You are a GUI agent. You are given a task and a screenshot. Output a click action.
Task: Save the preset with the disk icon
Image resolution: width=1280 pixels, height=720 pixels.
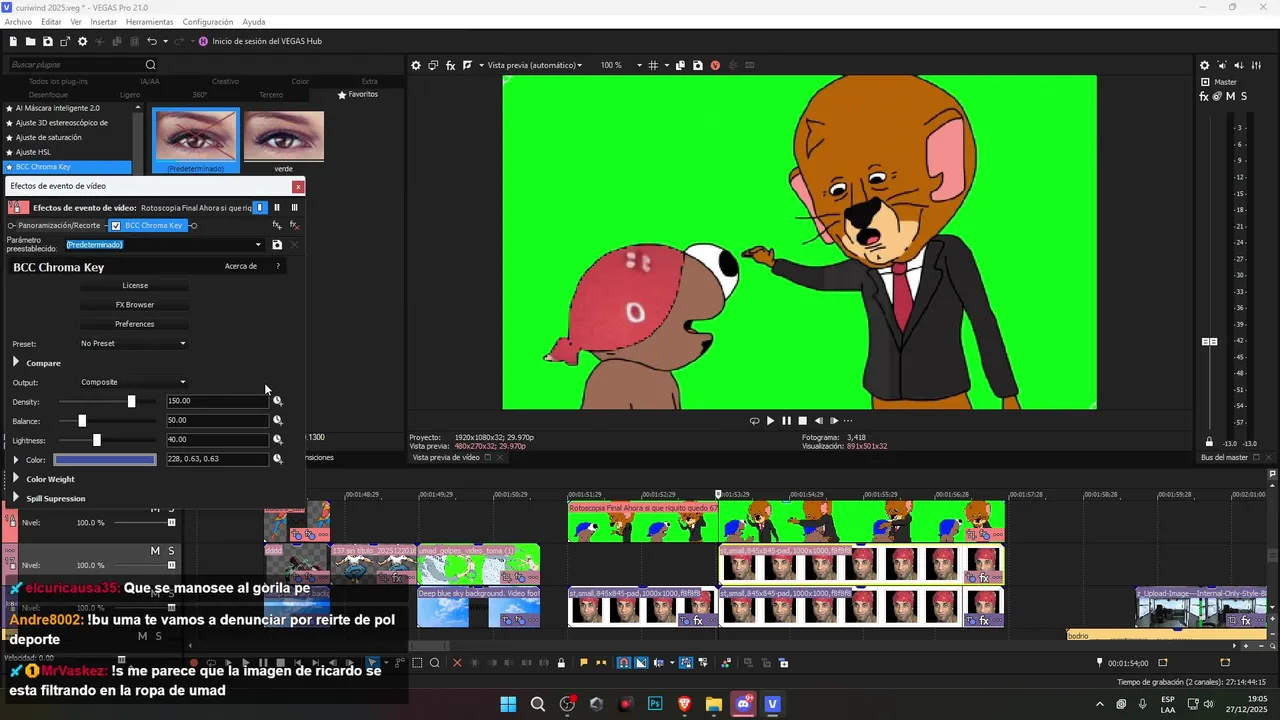(277, 245)
